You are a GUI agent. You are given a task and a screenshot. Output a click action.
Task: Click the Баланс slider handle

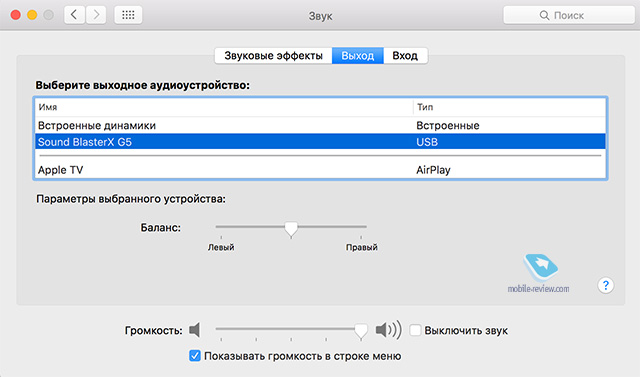(291, 229)
